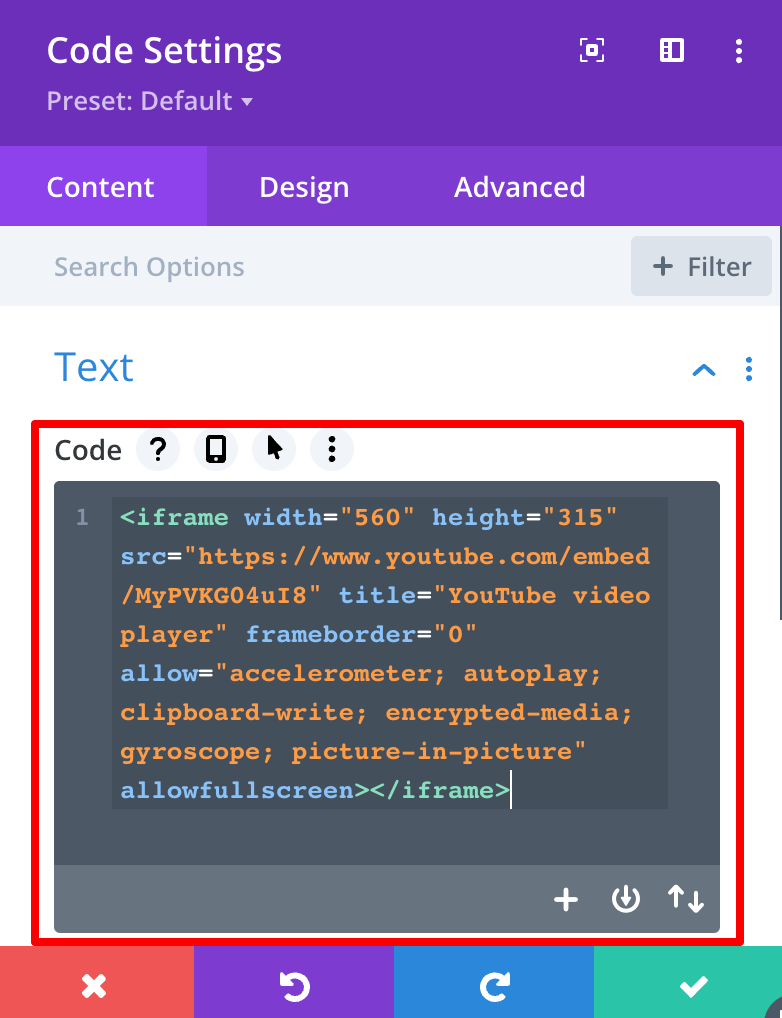Image resolution: width=782 pixels, height=1018 pixels.
Task: Open the Code Settings three-dot menu
Action: tap(738, 51)
